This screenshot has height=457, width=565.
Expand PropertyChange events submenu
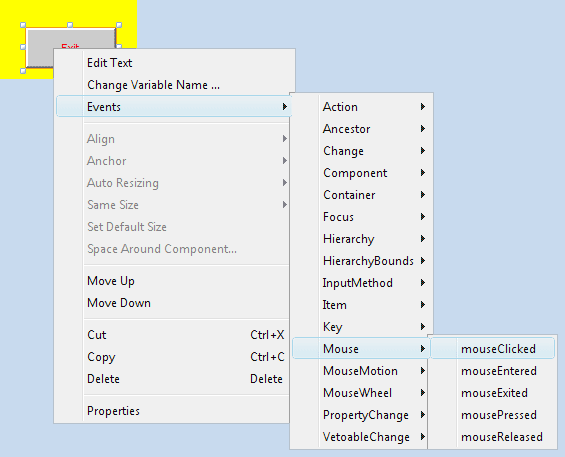click(x=361, y=414)
